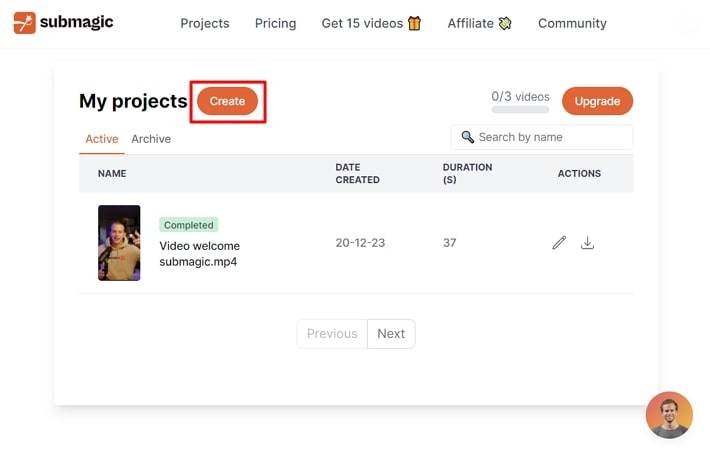This screenshot has height=450, width=710.
Task: Click the gift icon beside Get 15 videos
Action: 414,23
